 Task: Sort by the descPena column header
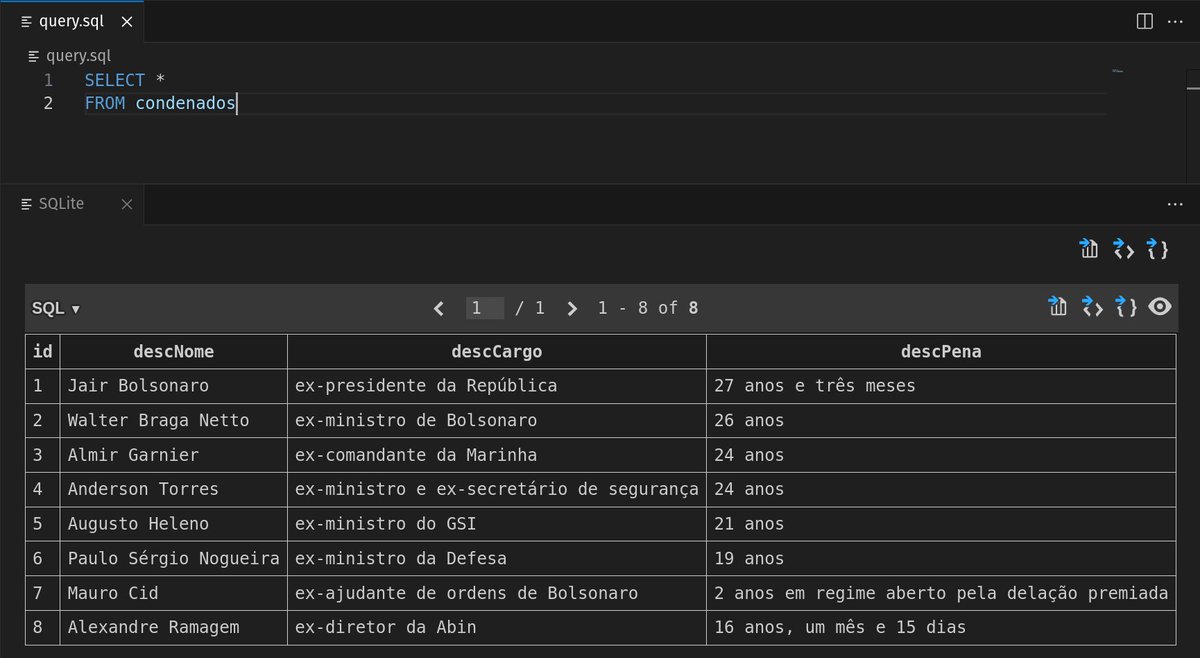941,351
